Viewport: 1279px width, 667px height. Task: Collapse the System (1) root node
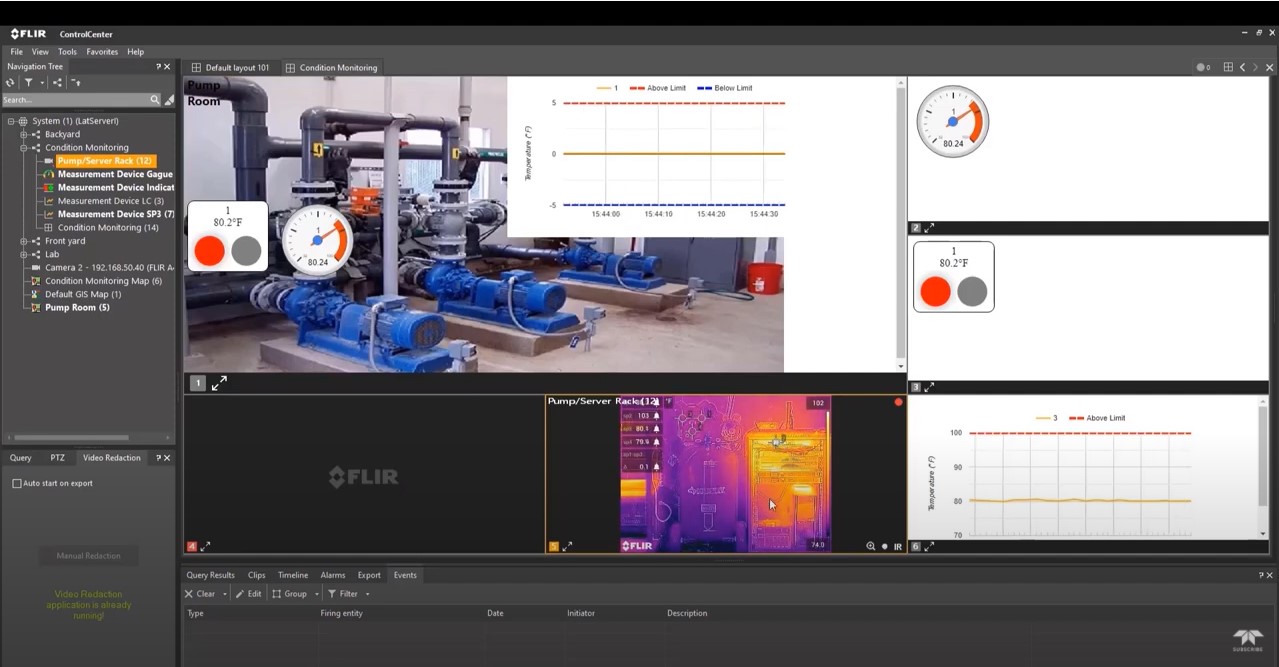(x=11, y=121)
